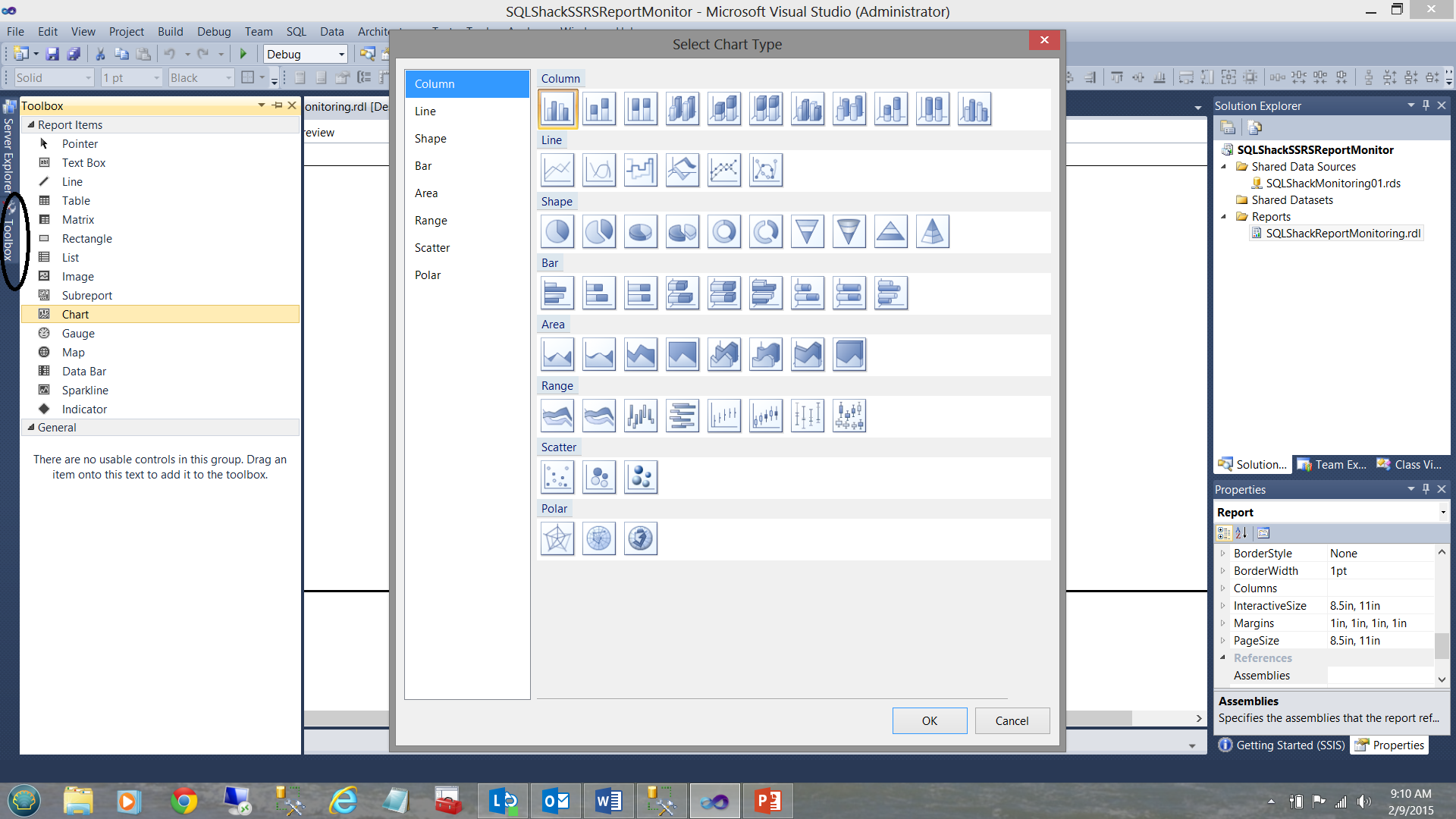Viewport: 1456px width, 819px height.
Task: Choose the bubble scatter chart icon
Action: pyautogui.click(x=599, y=477)
